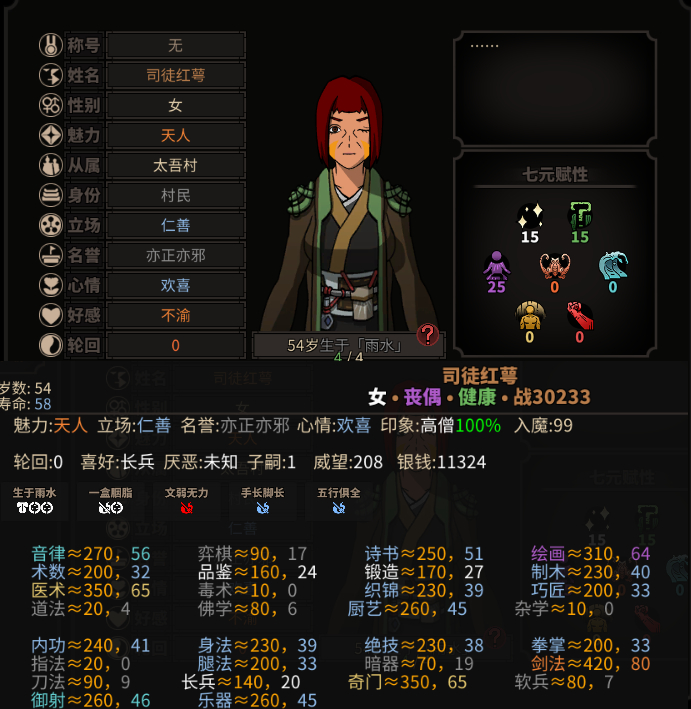The image size is (691, 709).
Task: Click the 仁善 stance value
Action: pyautogui.click(x=176, y=225)
